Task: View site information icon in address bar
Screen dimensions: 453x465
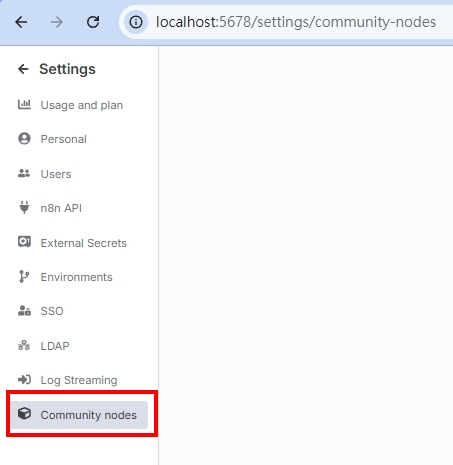Action: (x=136, y=22)
